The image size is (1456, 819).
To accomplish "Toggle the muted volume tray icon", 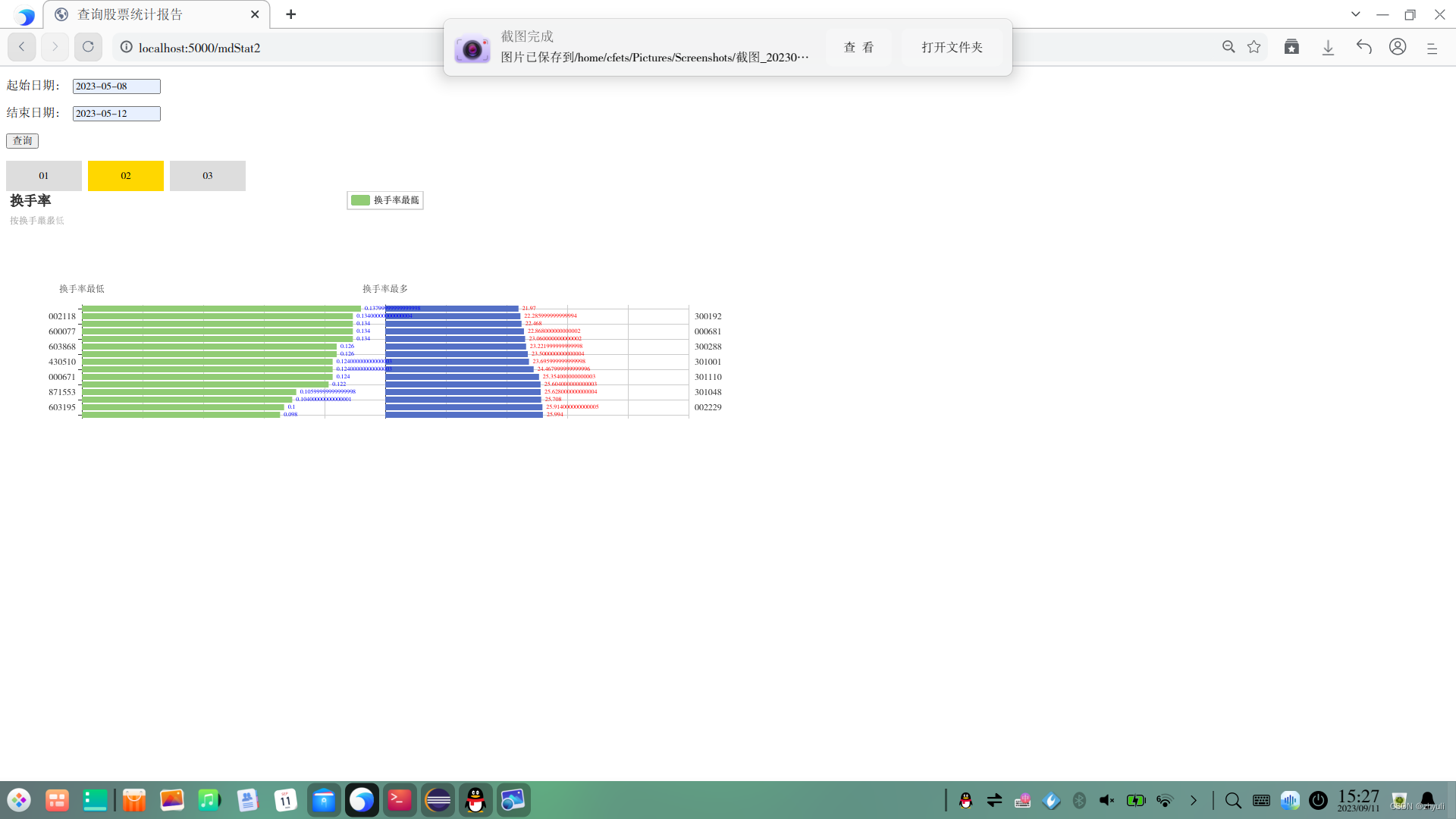I will click(1107, 800).
